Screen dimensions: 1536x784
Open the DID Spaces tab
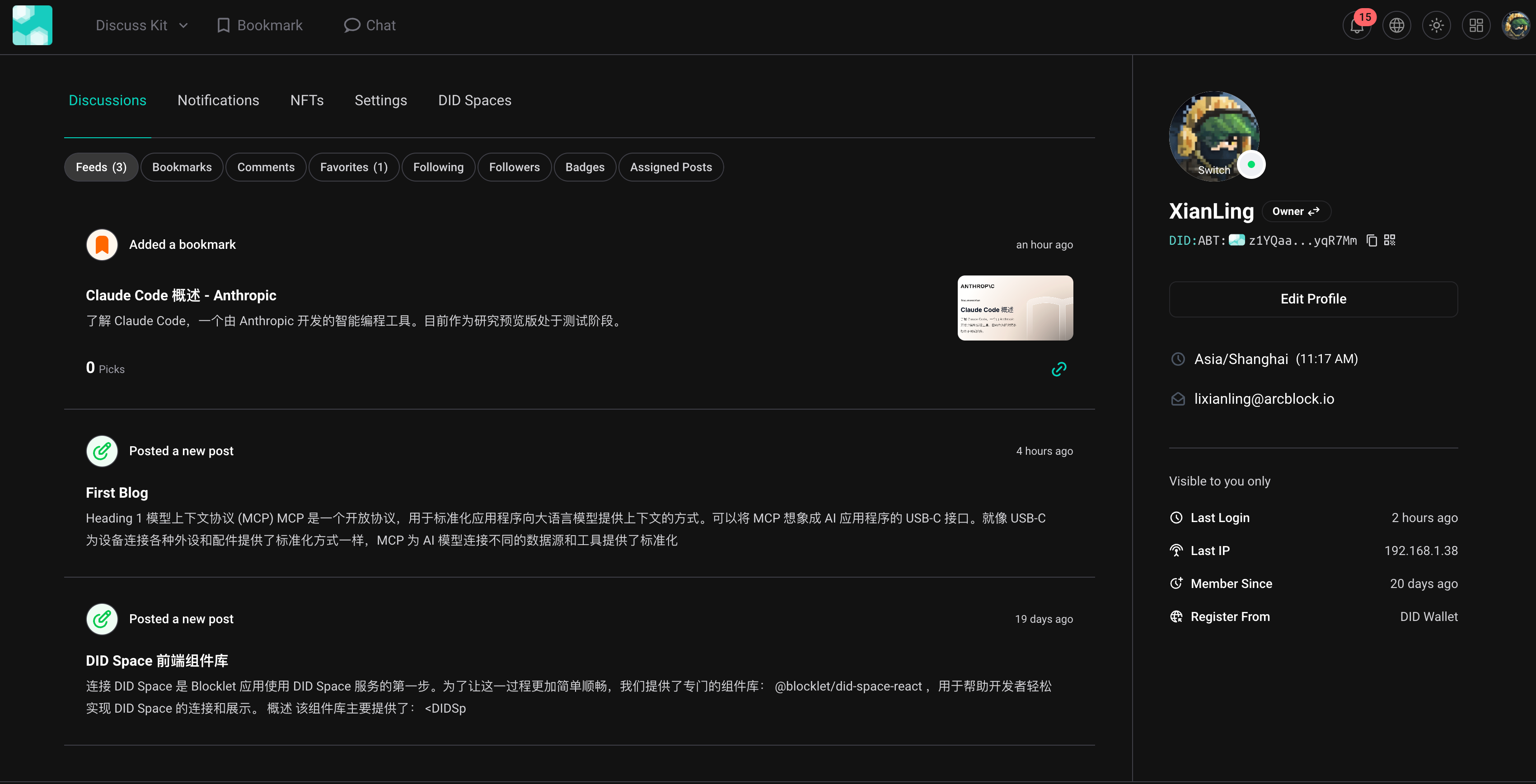tap(475, 100)
